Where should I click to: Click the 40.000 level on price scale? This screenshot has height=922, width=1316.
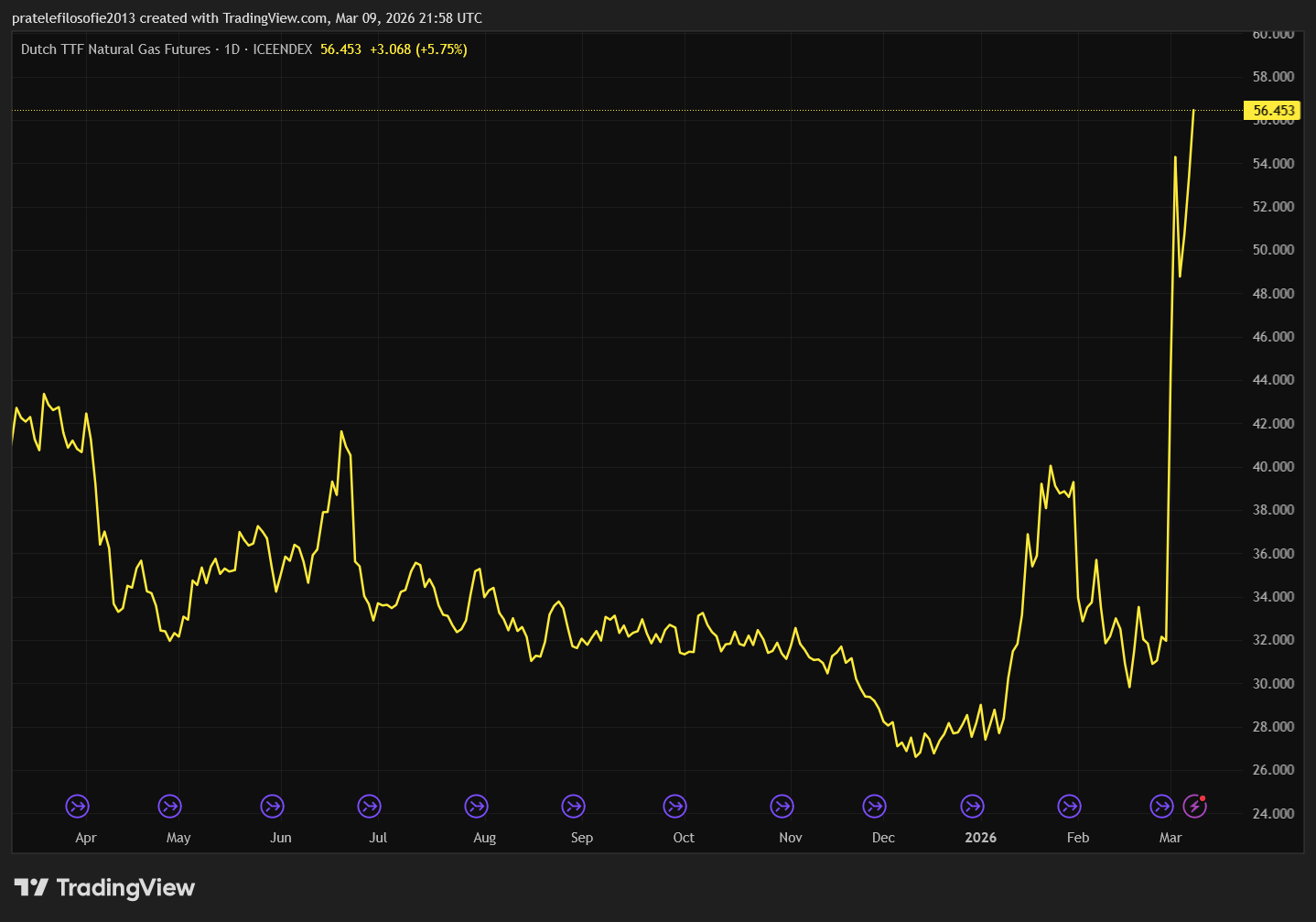pos(1273,467)
